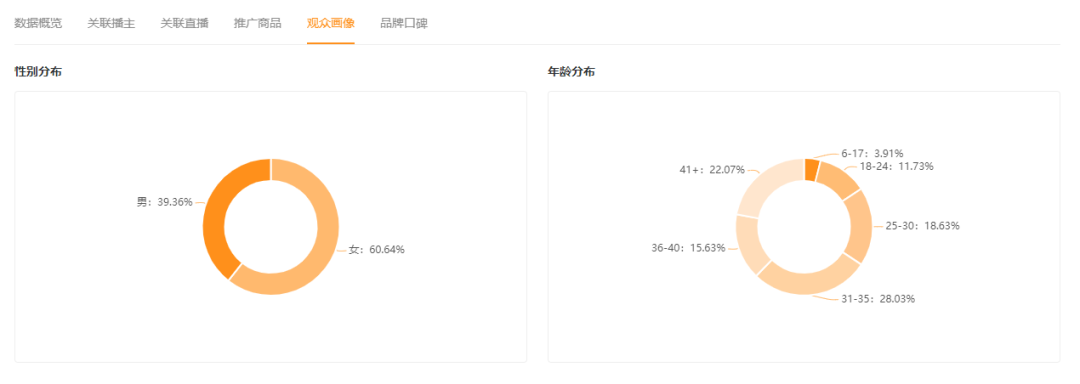Click the 41+：22.07% label
This screenshot has width=1080, height=384.
click(712, 169)
